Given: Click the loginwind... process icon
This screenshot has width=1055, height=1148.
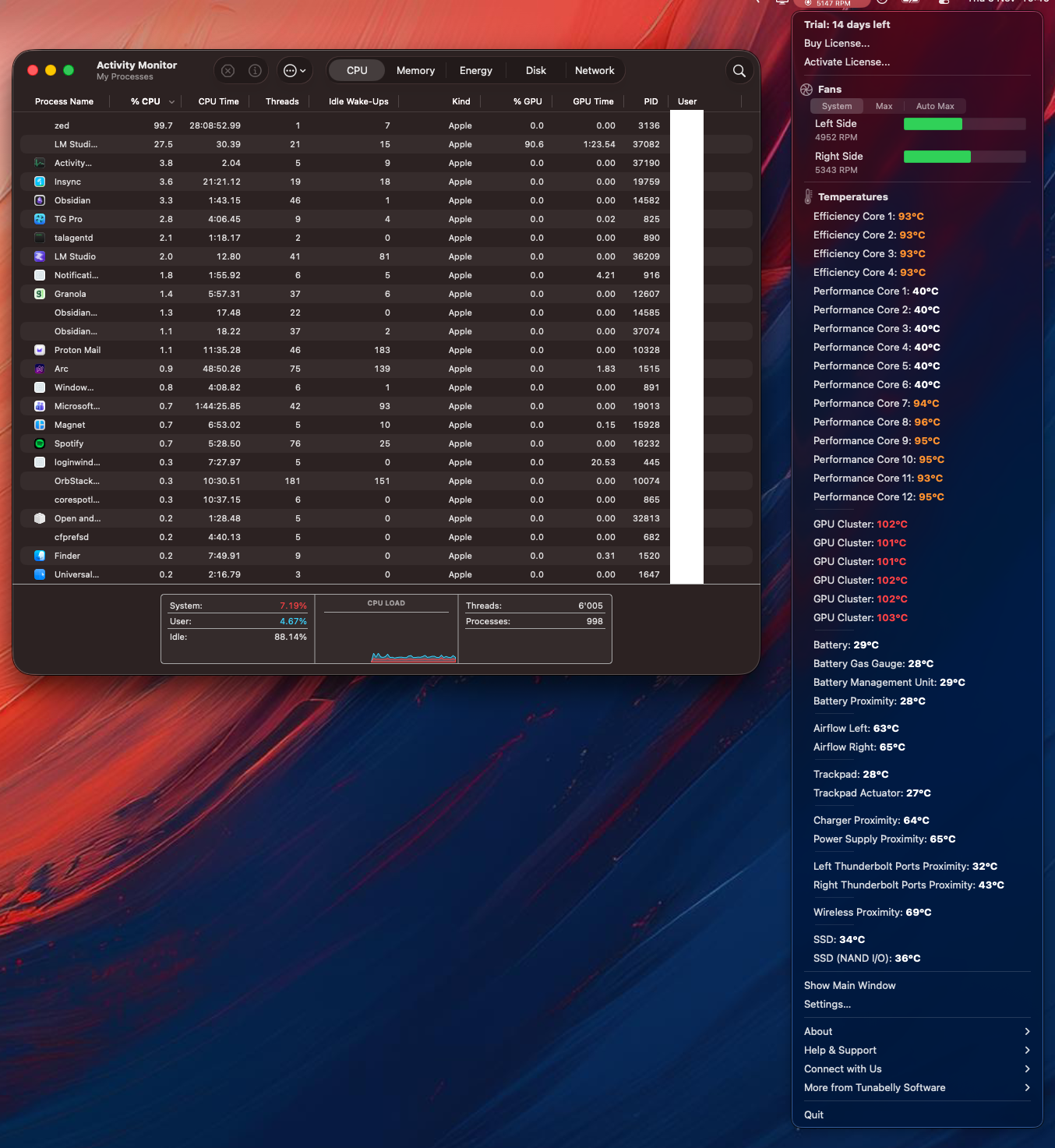Looking at the screenshot, I should pos(40,462).
